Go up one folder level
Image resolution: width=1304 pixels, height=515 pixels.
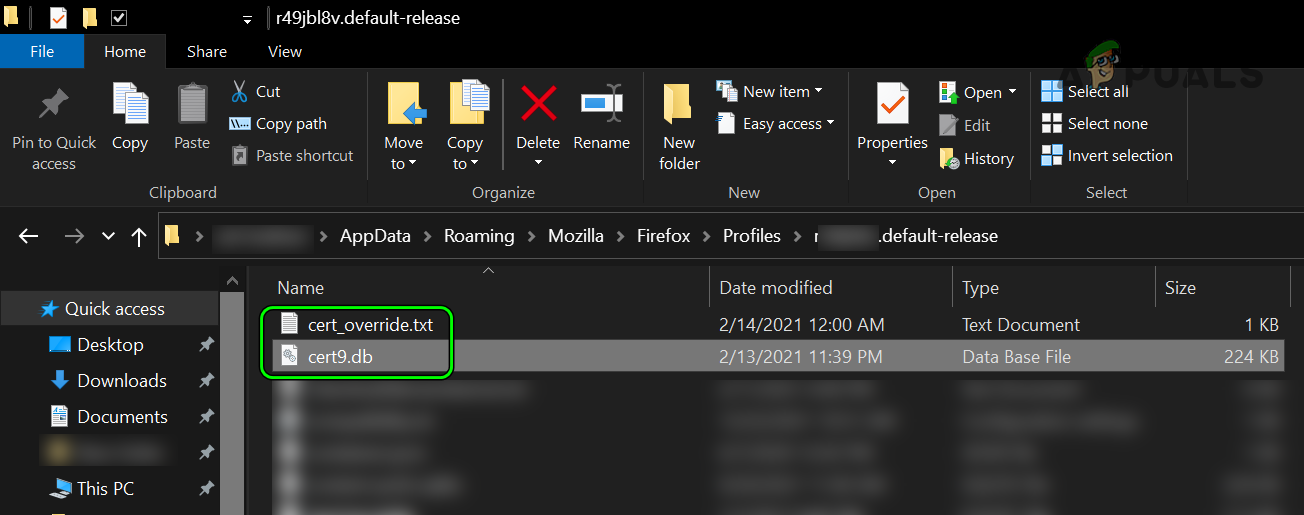139,236
